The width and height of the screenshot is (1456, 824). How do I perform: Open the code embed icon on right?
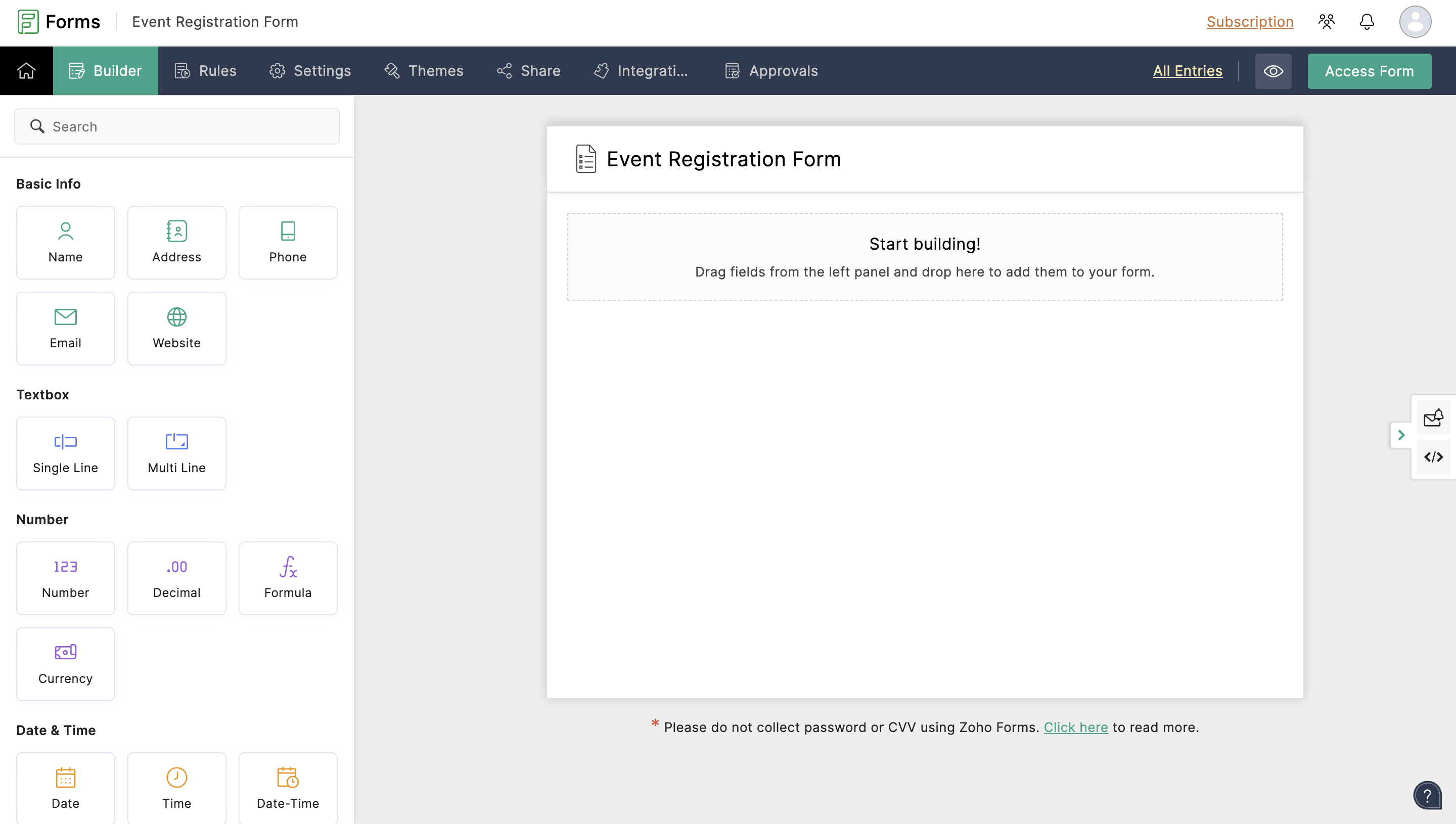pyautogui.click(x=1433, y=456)
